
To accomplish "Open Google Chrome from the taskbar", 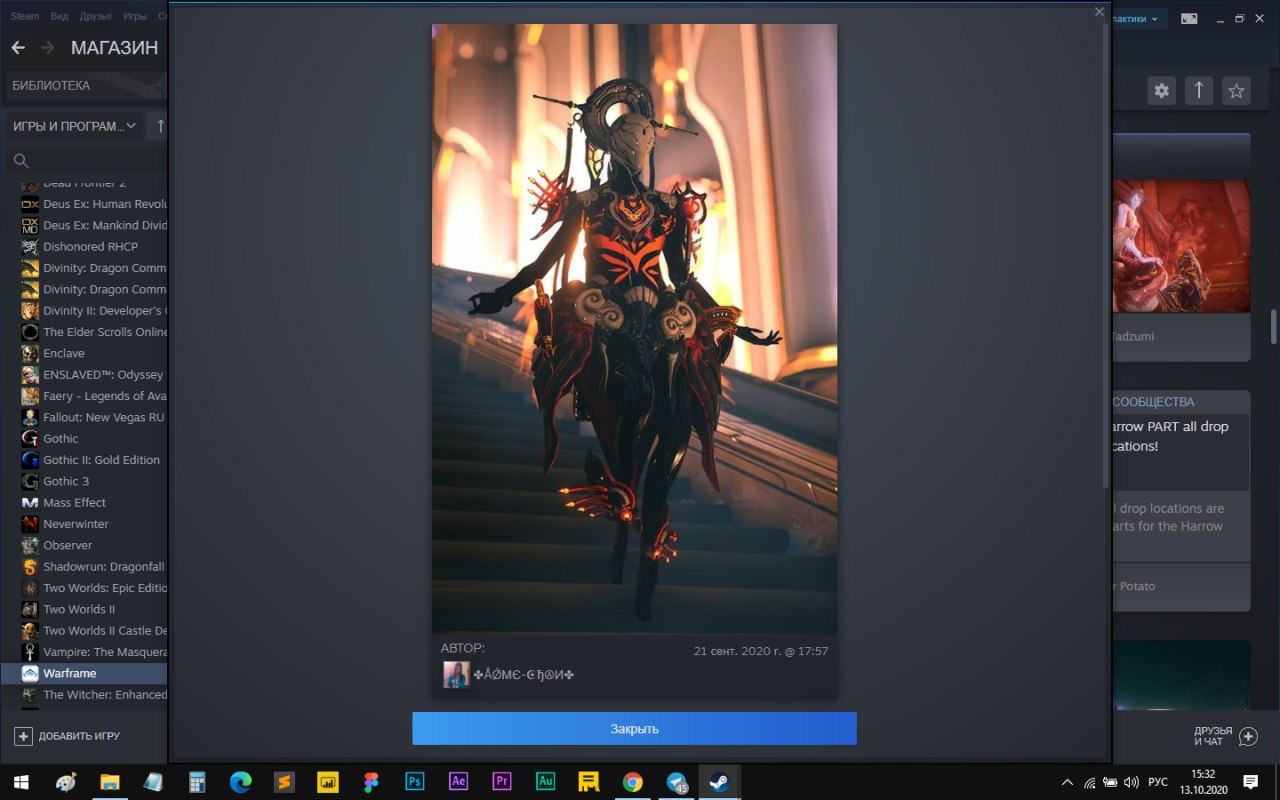I will (633, 782).
